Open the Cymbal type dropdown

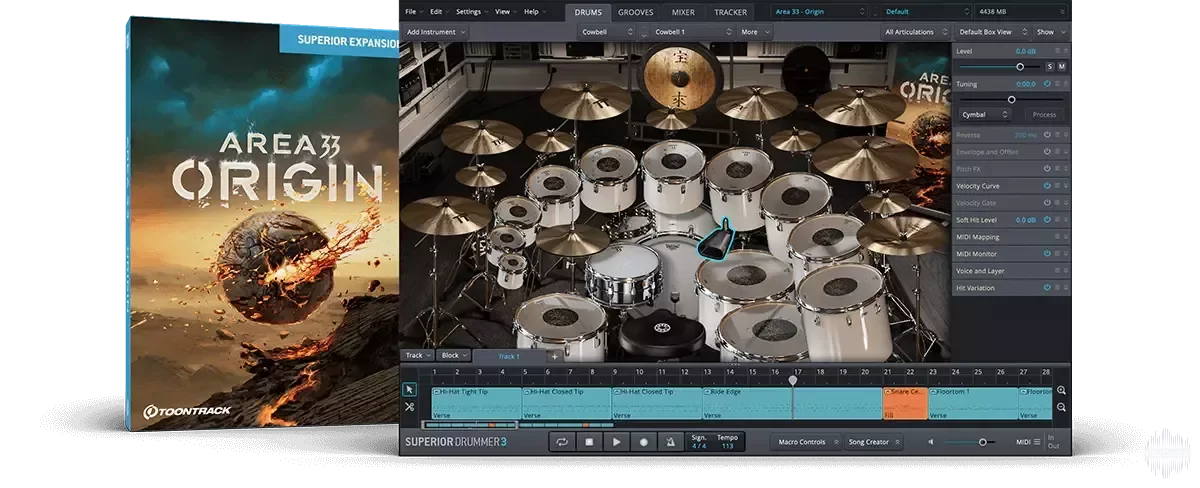click(x=985, y=115)
